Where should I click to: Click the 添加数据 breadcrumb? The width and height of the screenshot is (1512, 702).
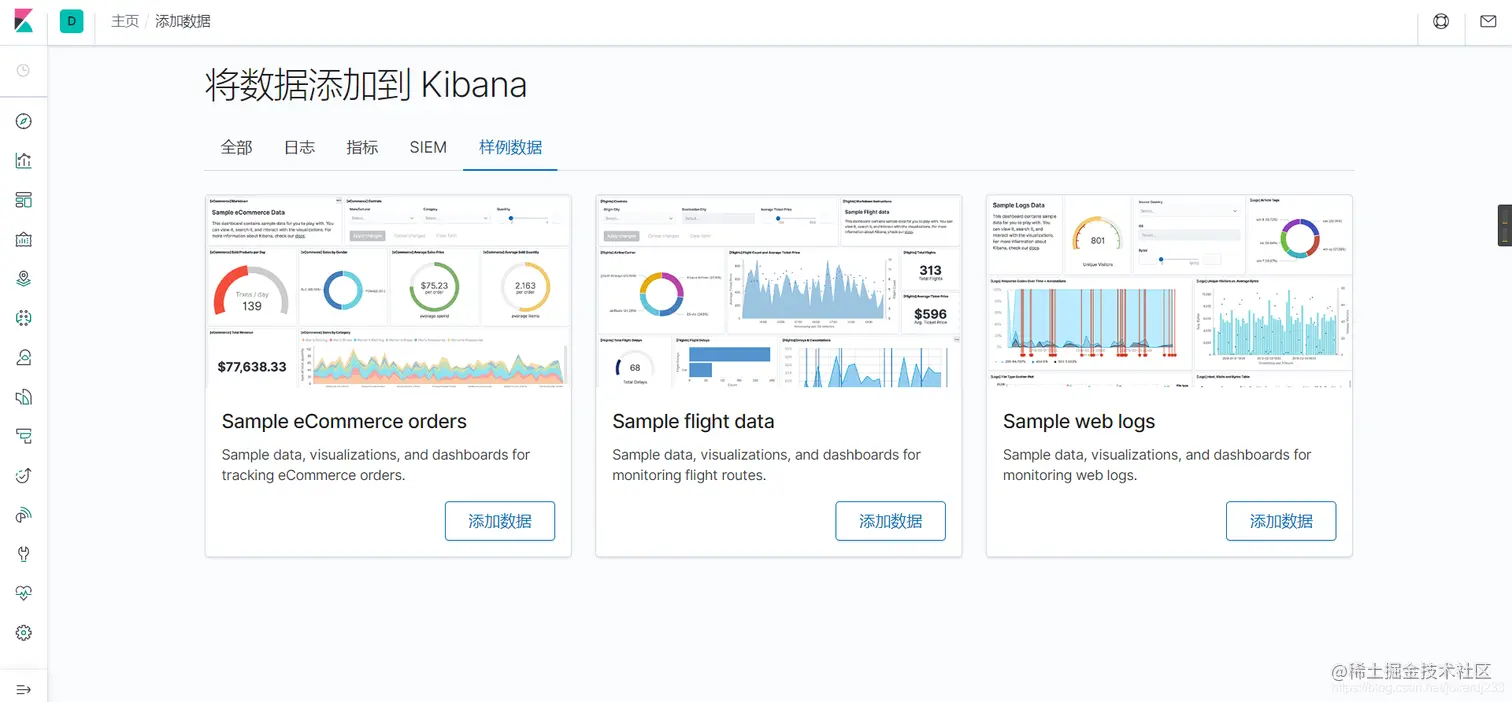[183, 21]
